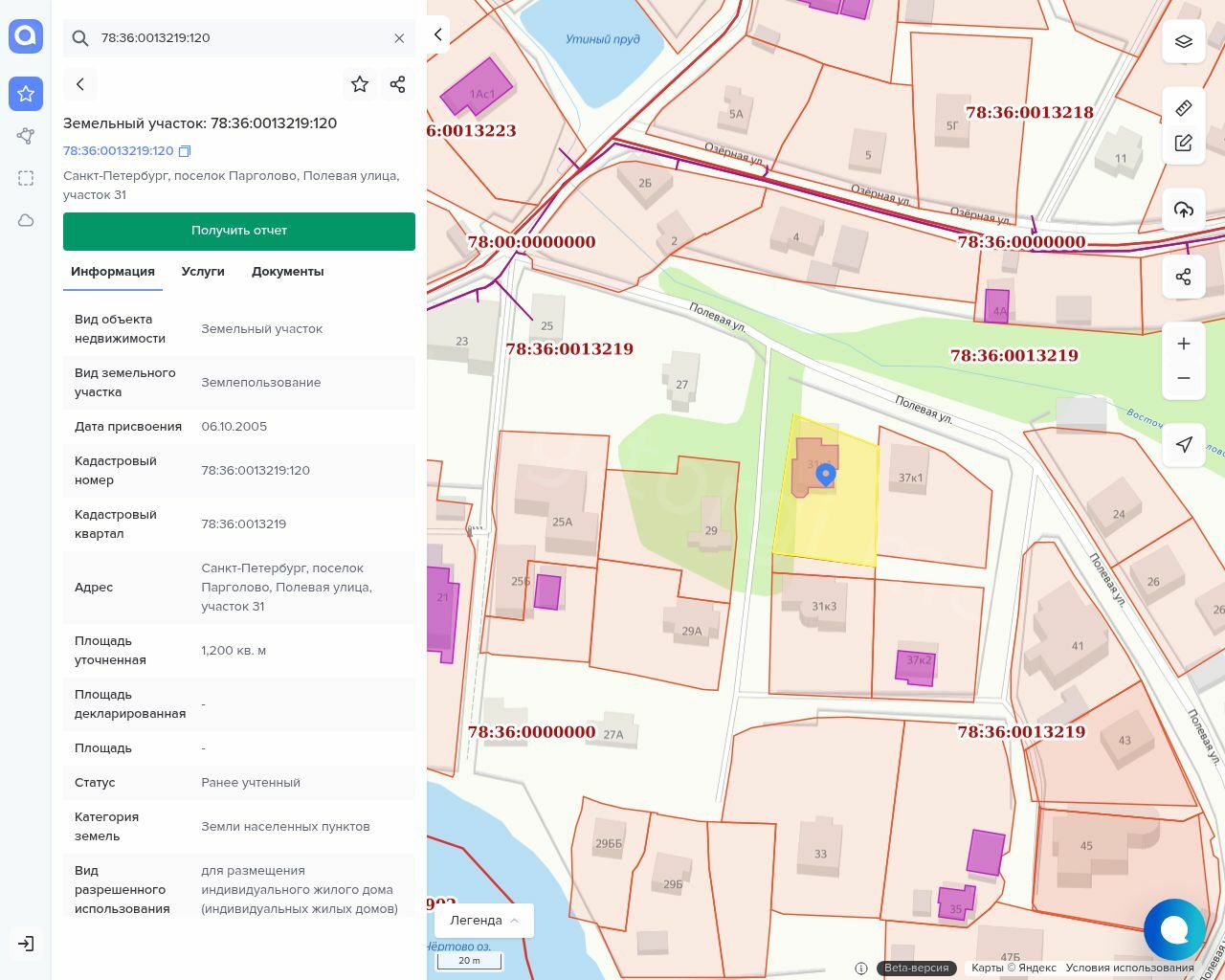Zoom in the map with plus
This screenshot has height=980, width=1225.
1184,344
